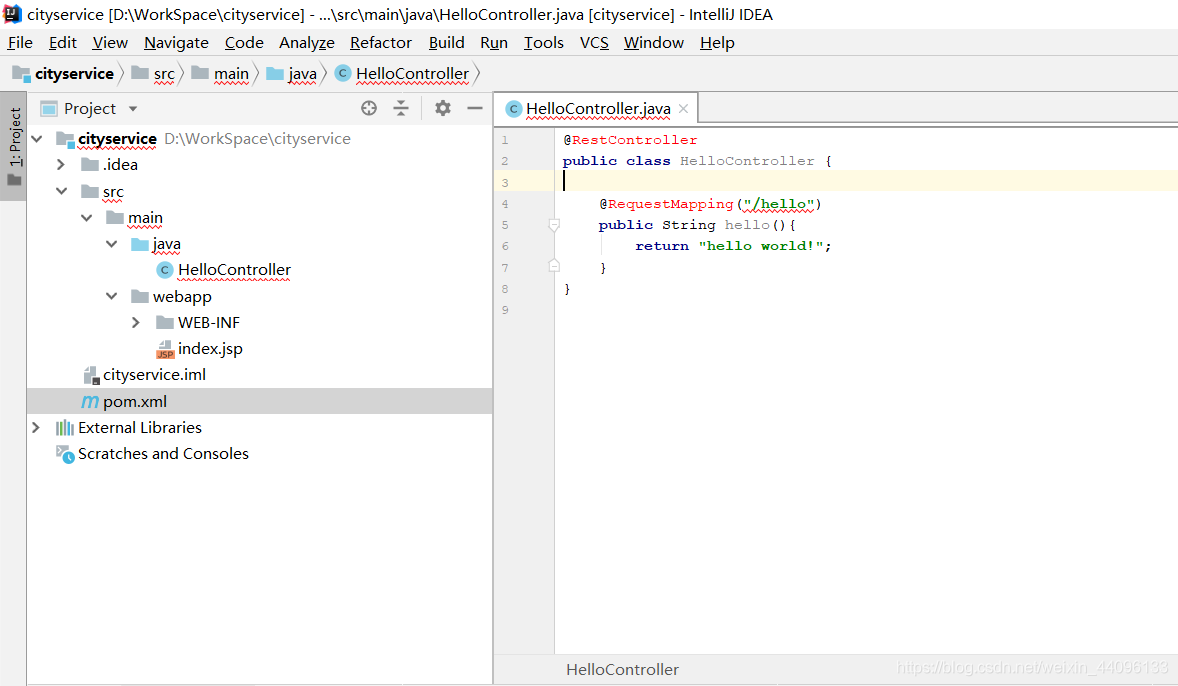Collapse the cityservice root node
Image resolution: width=1178 pixels, height=686 pixels.
[x=37, y=138]
